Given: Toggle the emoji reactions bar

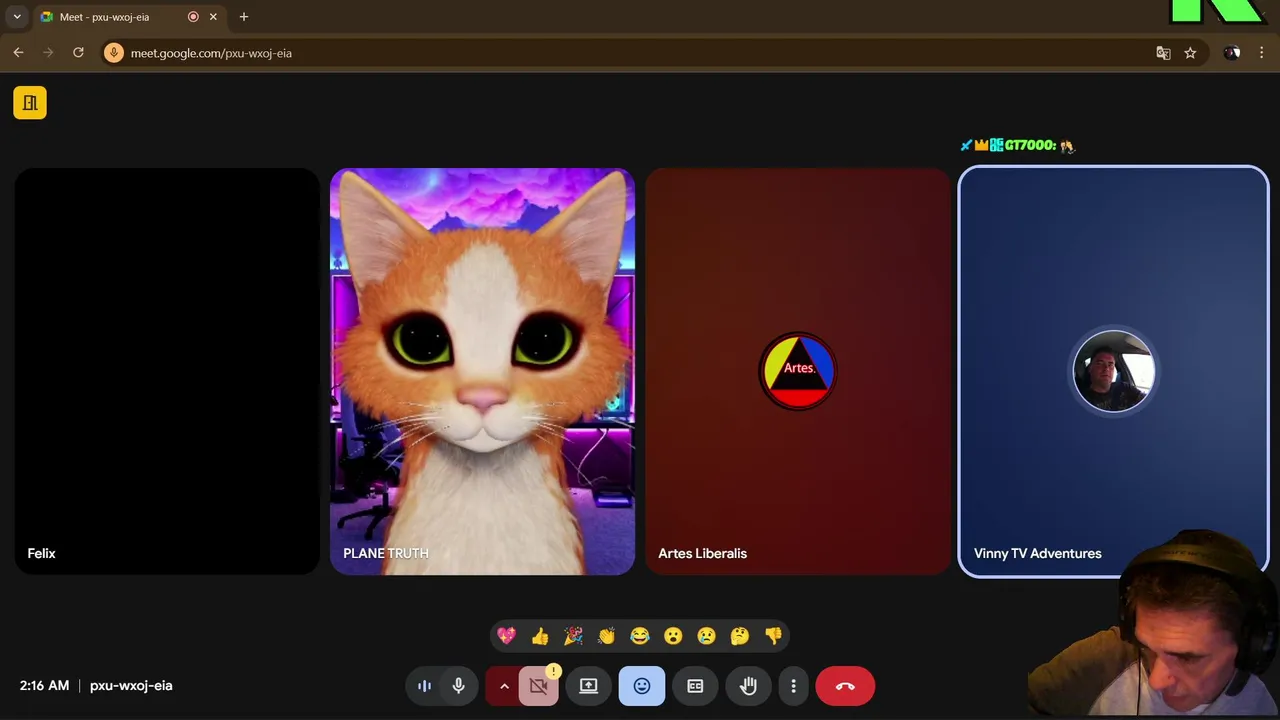Looking at the screenshot, I should [x=642, y=686].
